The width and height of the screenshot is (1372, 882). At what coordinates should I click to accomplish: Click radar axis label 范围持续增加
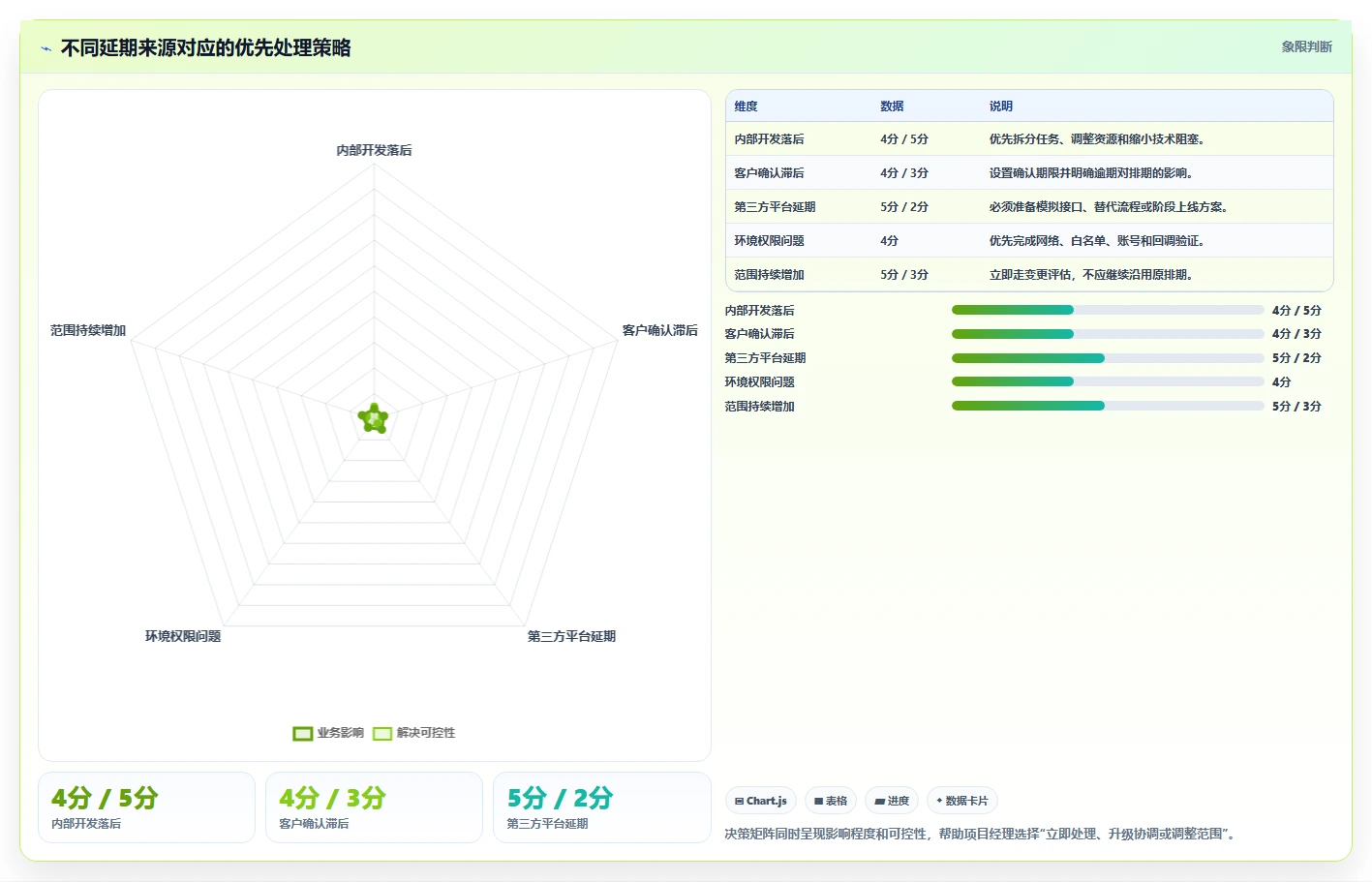coord(88,330)
